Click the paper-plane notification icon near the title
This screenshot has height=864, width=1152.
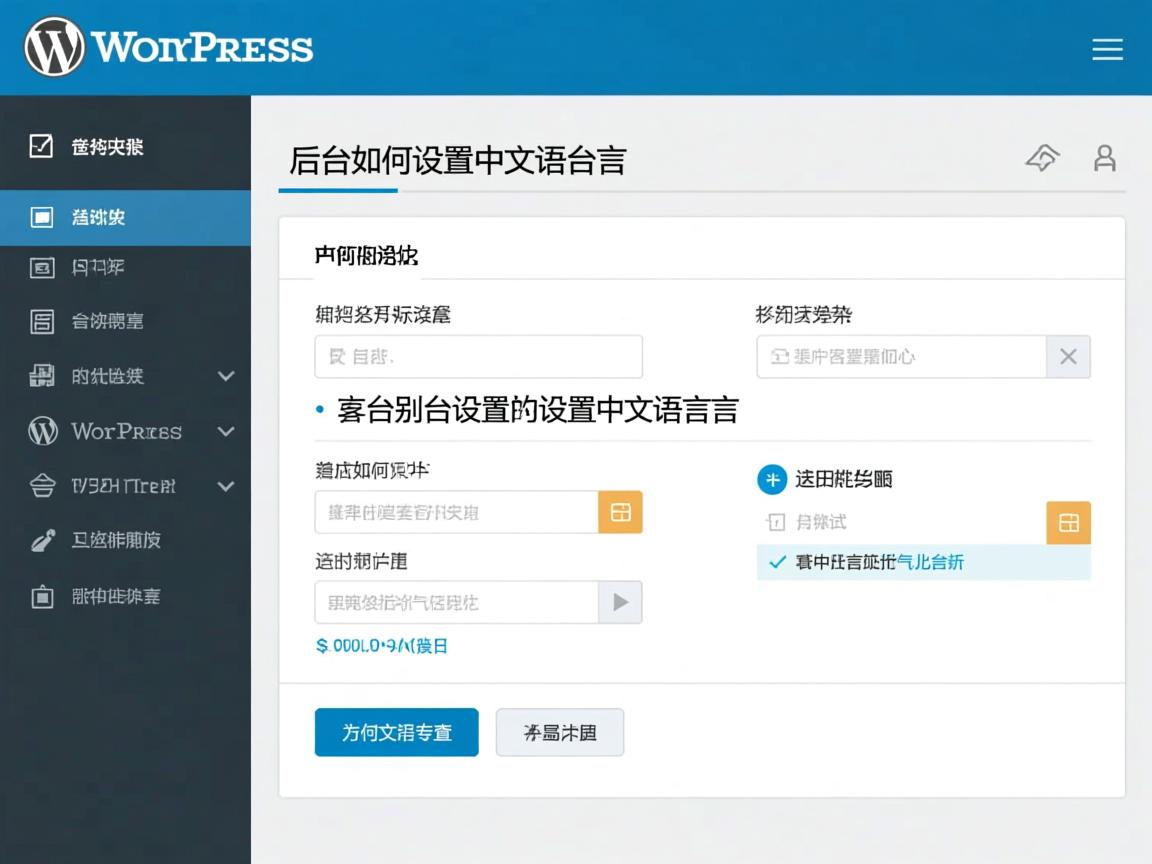(x=1042, y=158)
